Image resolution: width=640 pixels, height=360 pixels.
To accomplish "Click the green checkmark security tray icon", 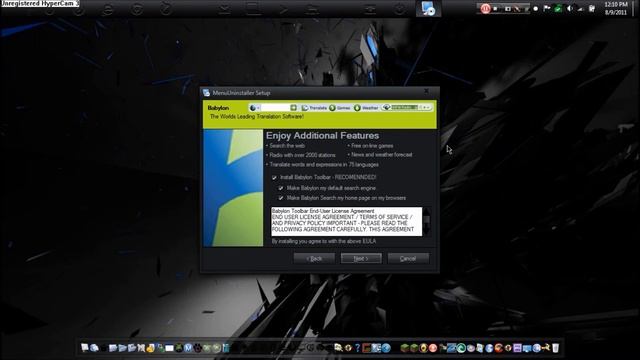I will click(558, 8).
